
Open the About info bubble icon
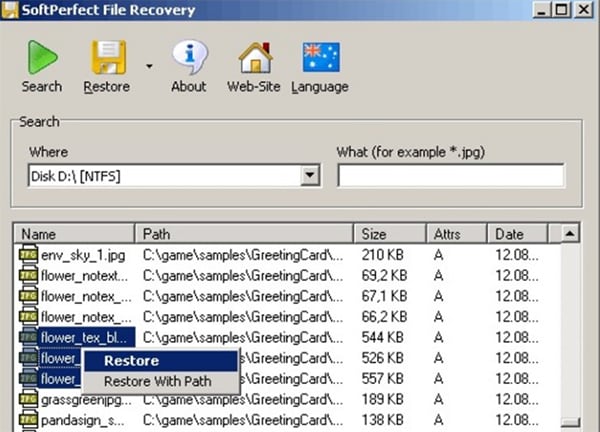coord(190,57)
